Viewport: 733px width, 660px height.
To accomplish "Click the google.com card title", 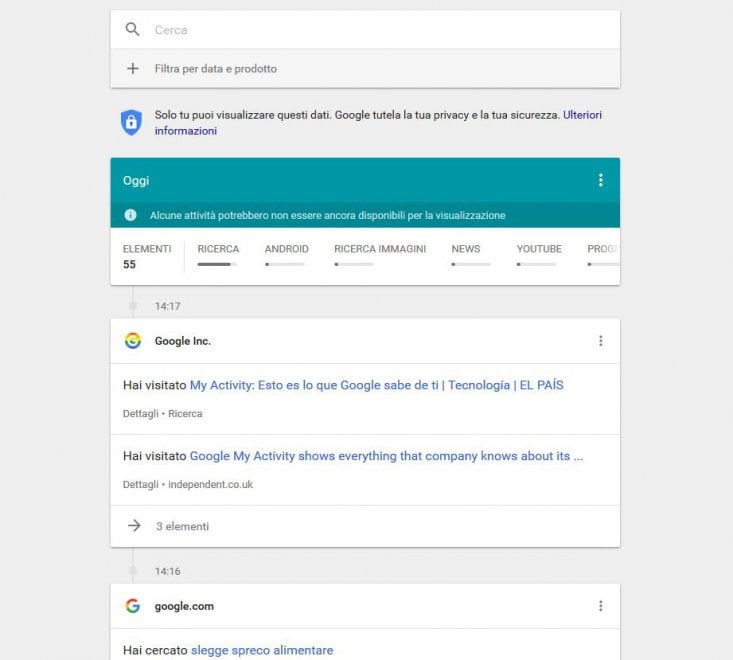I will tap(184, 606).
